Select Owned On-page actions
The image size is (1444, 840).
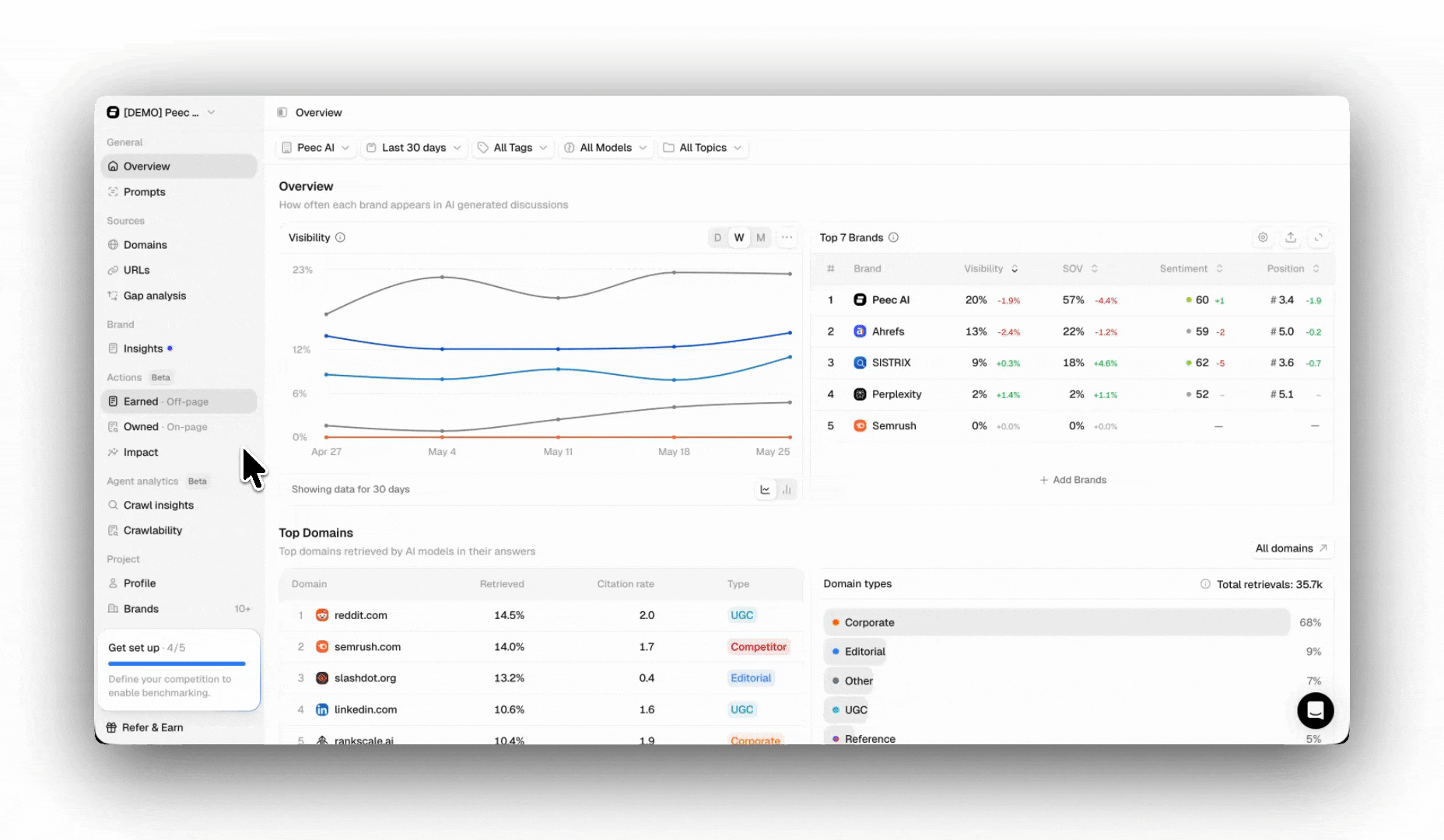pyautogui.click(x=179, y=427)
